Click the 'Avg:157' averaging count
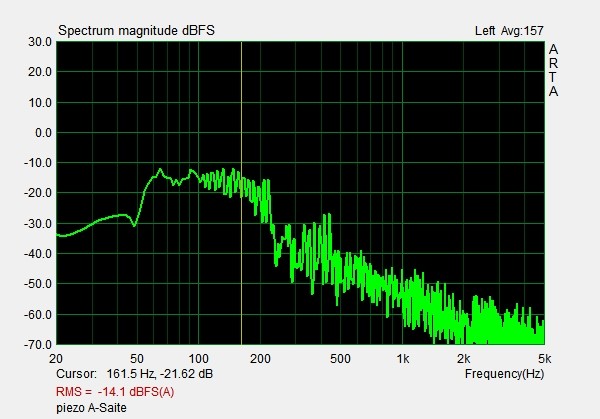Viewport: 600px width, 419px height. pos(522,31)
